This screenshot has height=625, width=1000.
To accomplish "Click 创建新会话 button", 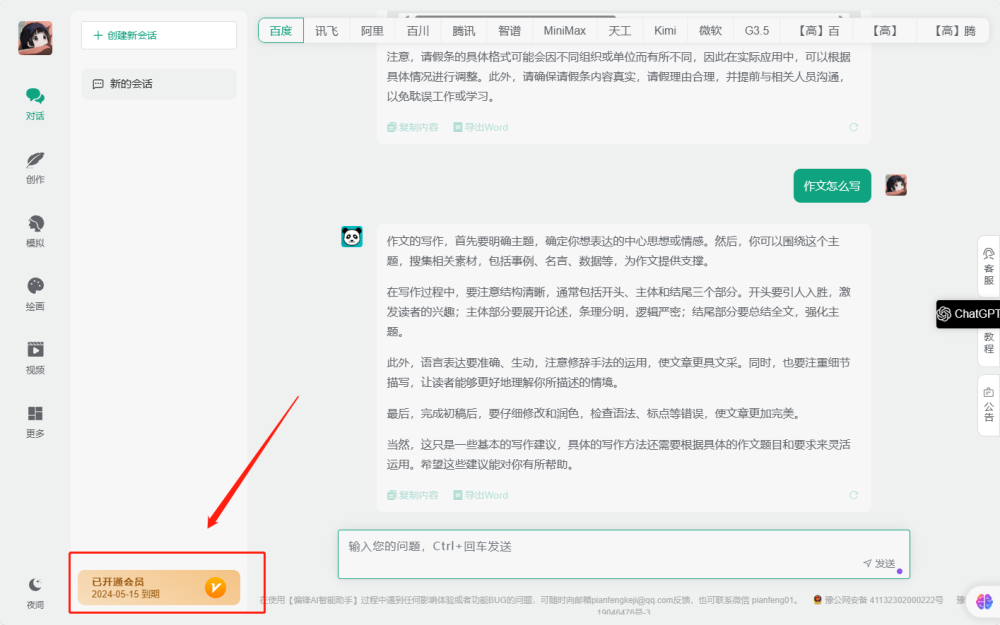I will click(159, 35).
